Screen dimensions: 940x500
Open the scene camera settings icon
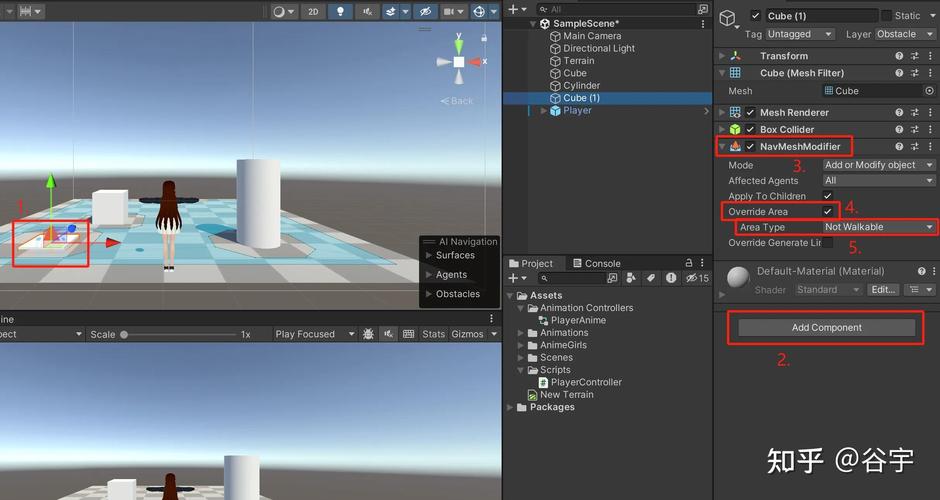(448, 11)
